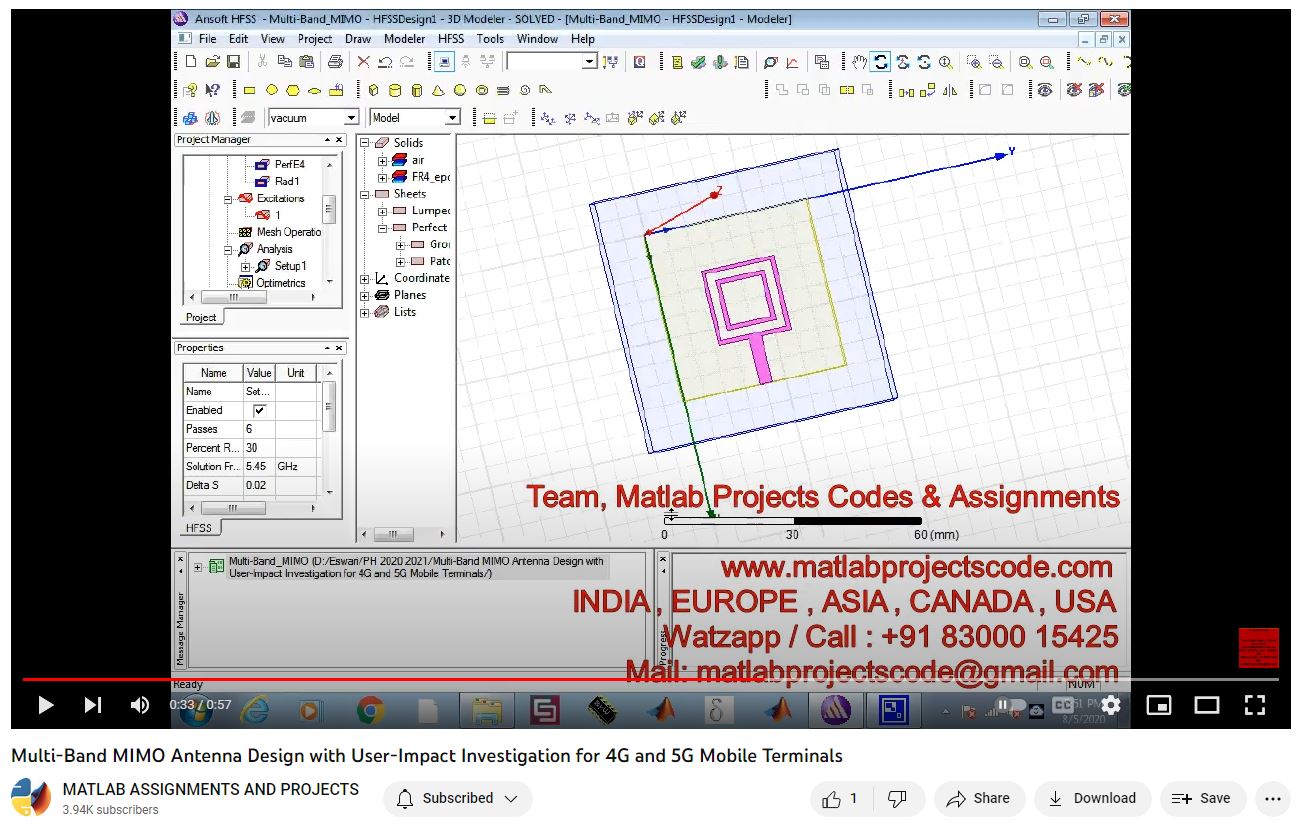This screenshot has width=1298, height=826.
Task: Select the Draw cylinder tool
Action: 394,90
